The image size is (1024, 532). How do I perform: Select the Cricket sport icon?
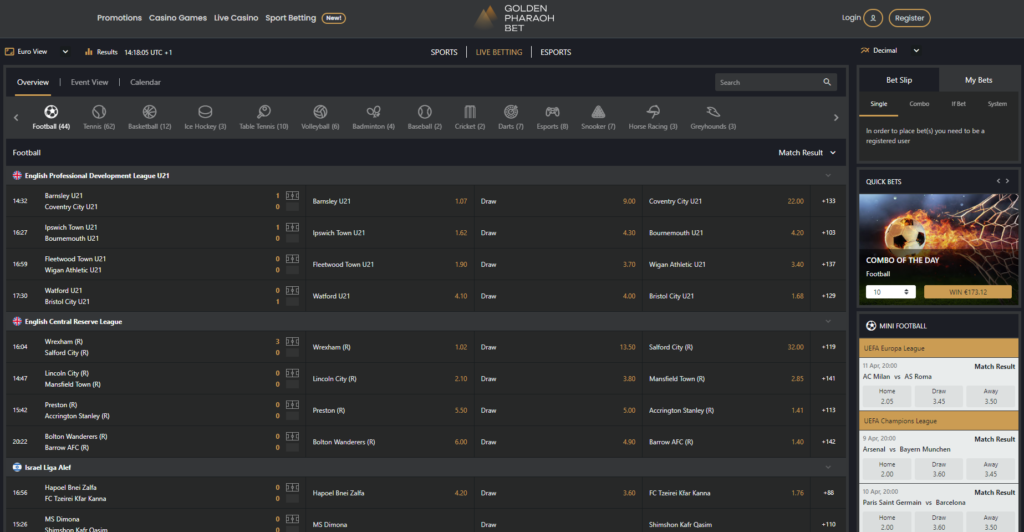[470, 112]
